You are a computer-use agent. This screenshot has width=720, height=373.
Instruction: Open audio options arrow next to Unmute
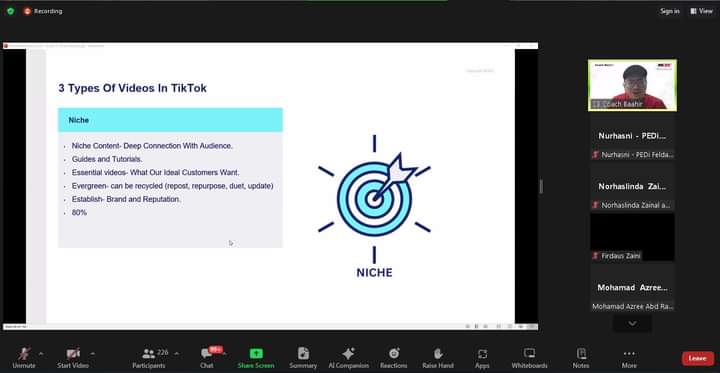point(41,353)
